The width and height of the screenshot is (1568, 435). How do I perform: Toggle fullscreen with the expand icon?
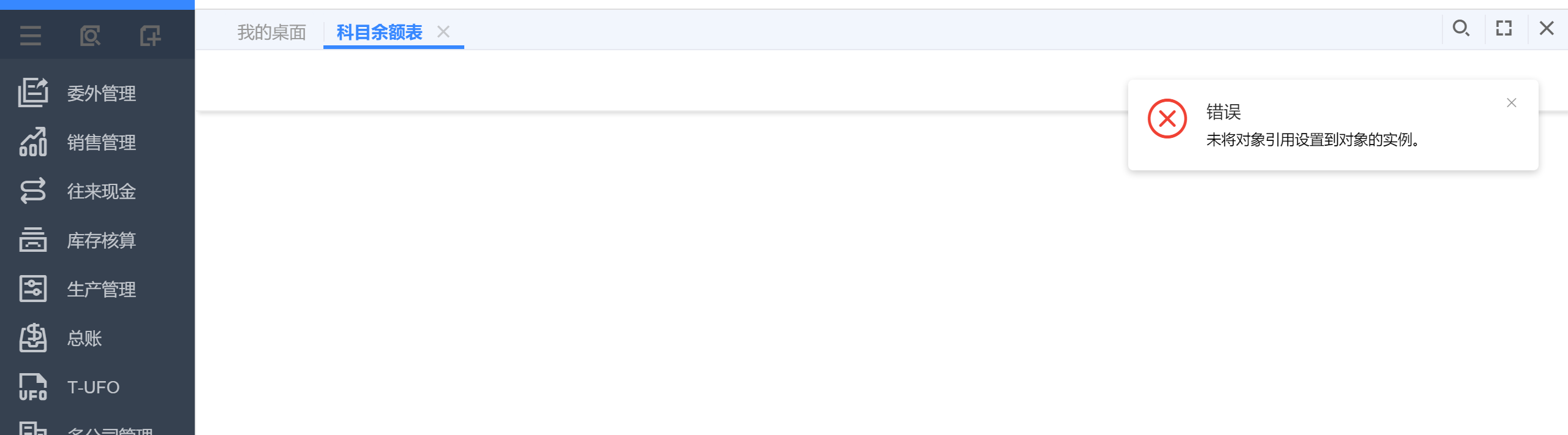point(1504,28)
